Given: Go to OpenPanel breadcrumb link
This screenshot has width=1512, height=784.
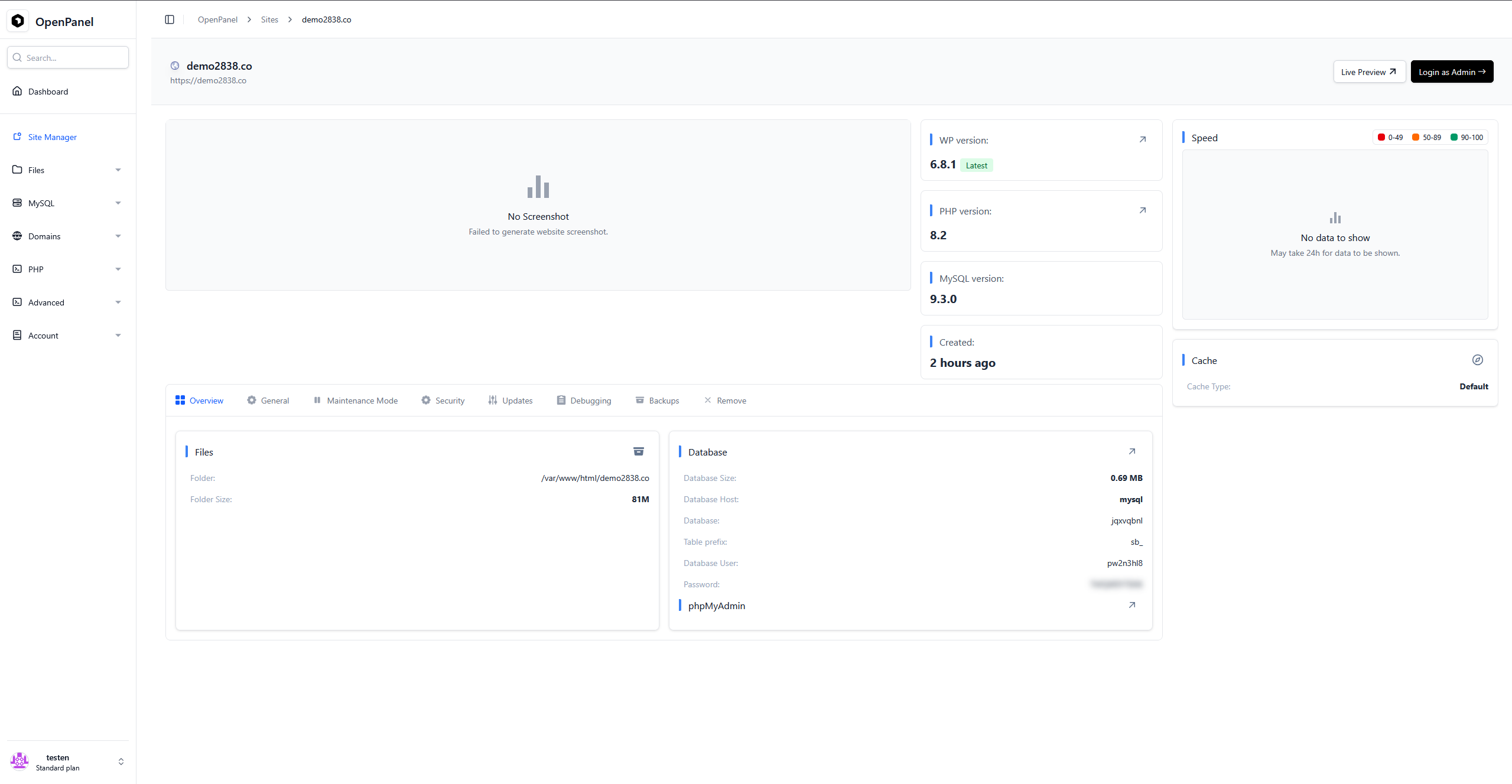Looking at the screenshot, I should point(217,19).
